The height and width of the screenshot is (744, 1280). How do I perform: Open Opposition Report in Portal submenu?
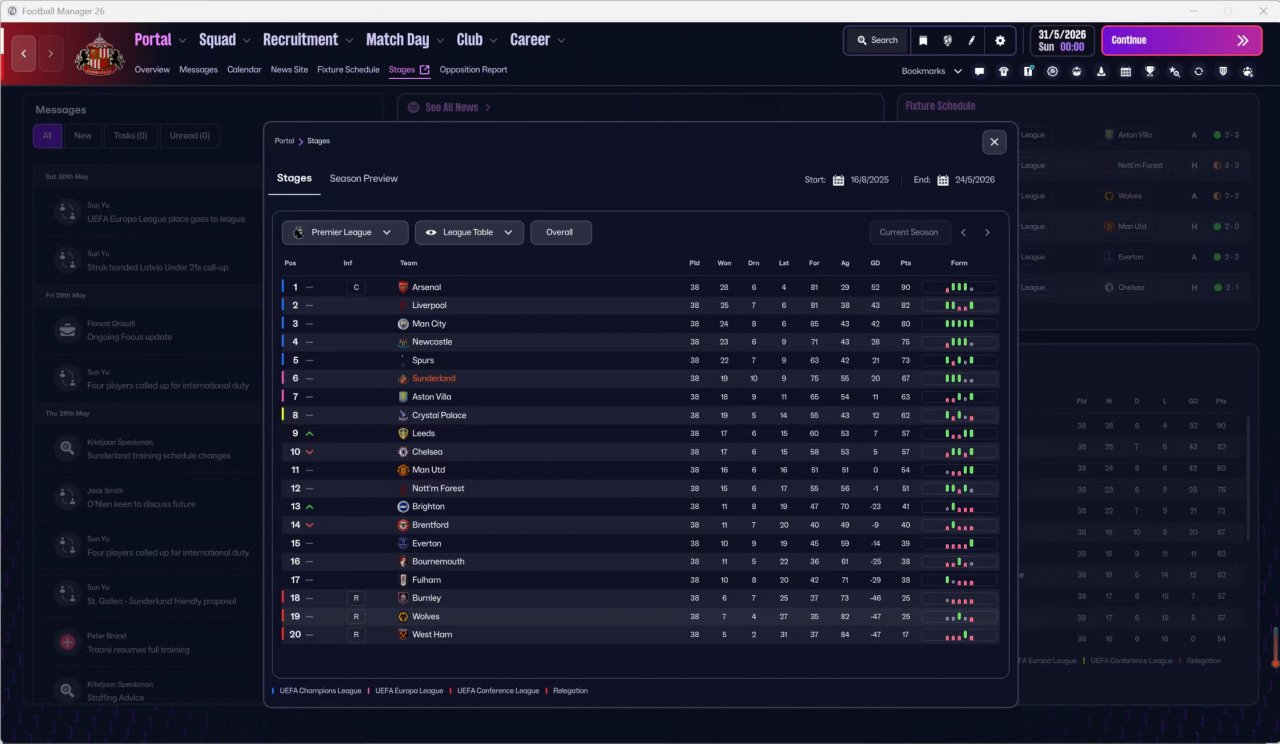(473, 70)
